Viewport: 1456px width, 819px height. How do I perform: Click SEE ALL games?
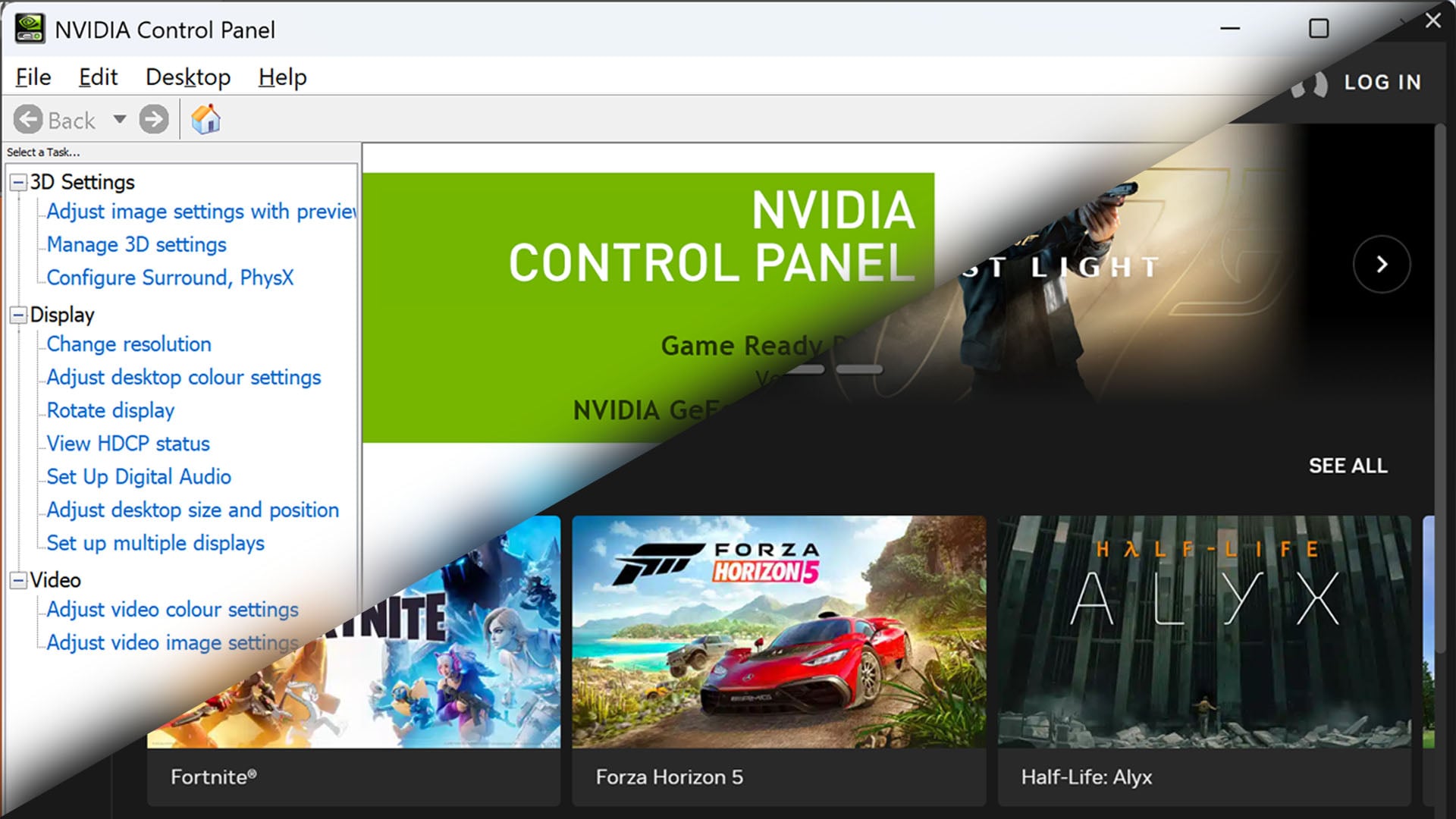click(x=1348, y=466)
